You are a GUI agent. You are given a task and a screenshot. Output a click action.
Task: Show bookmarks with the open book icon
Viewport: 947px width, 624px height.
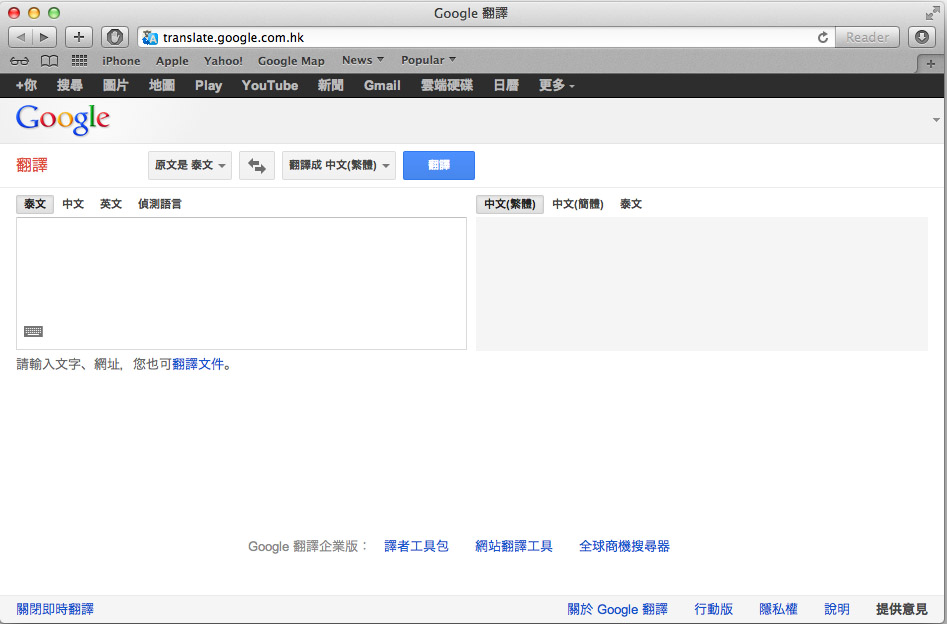(50, 61)
